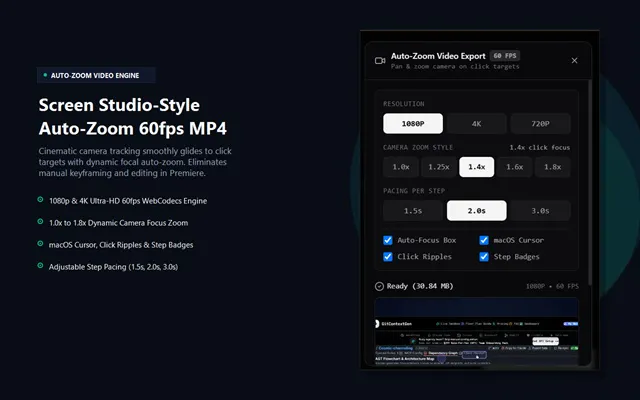This screenshot has height=400, width=640.
Task: Toggle the Step Badges checkbox
Action: [484, 256]
